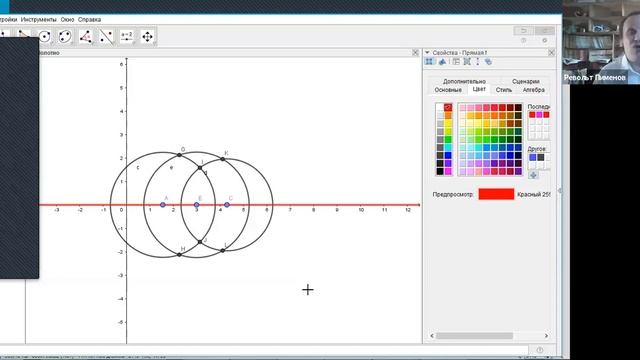Viewport: 640px width, 360px height.
Task: Close the Properties panel
Action: coord(551,53)
